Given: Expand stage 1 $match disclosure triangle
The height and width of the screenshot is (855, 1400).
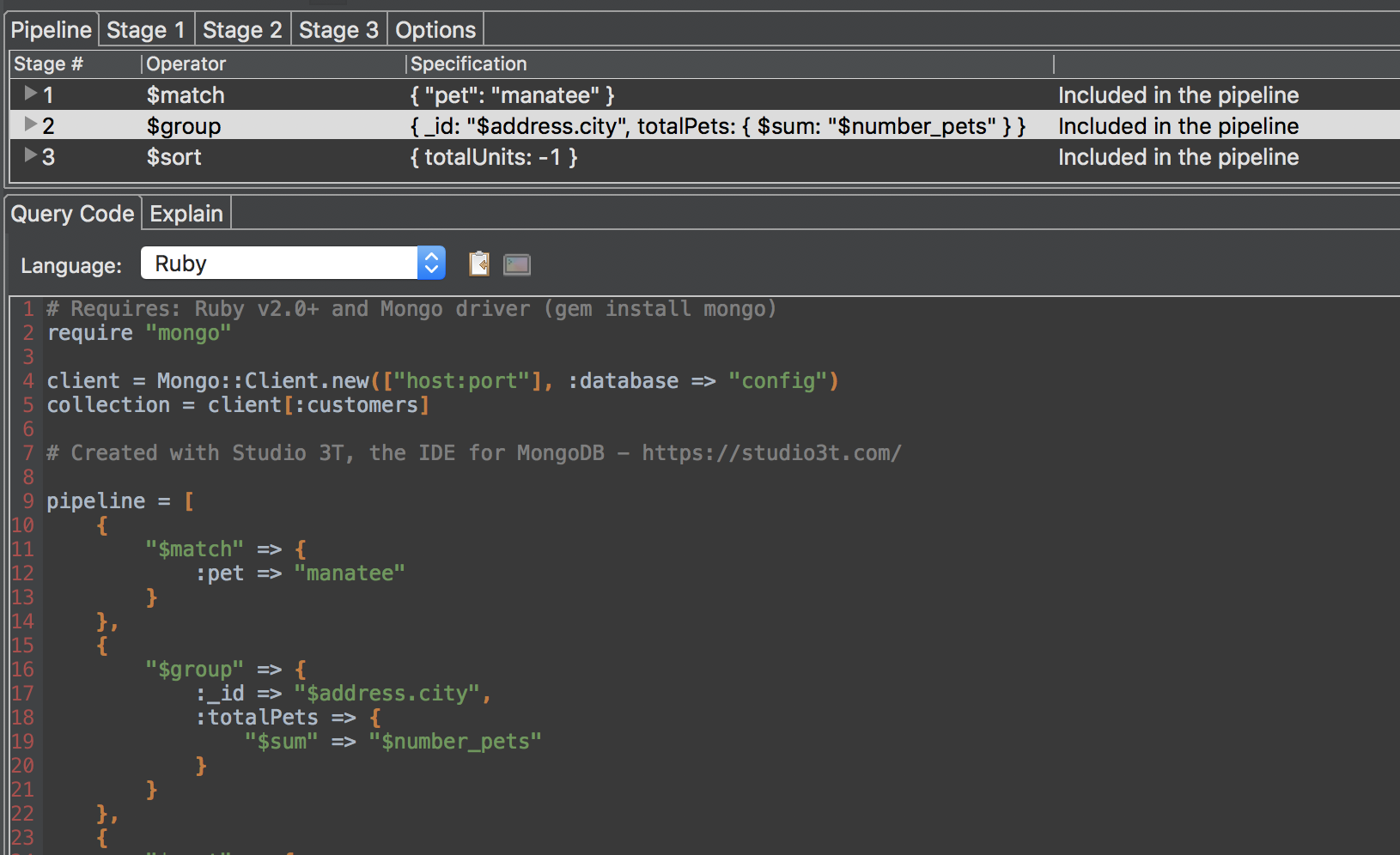Looking at the screenshot, I should coord(28,94).
